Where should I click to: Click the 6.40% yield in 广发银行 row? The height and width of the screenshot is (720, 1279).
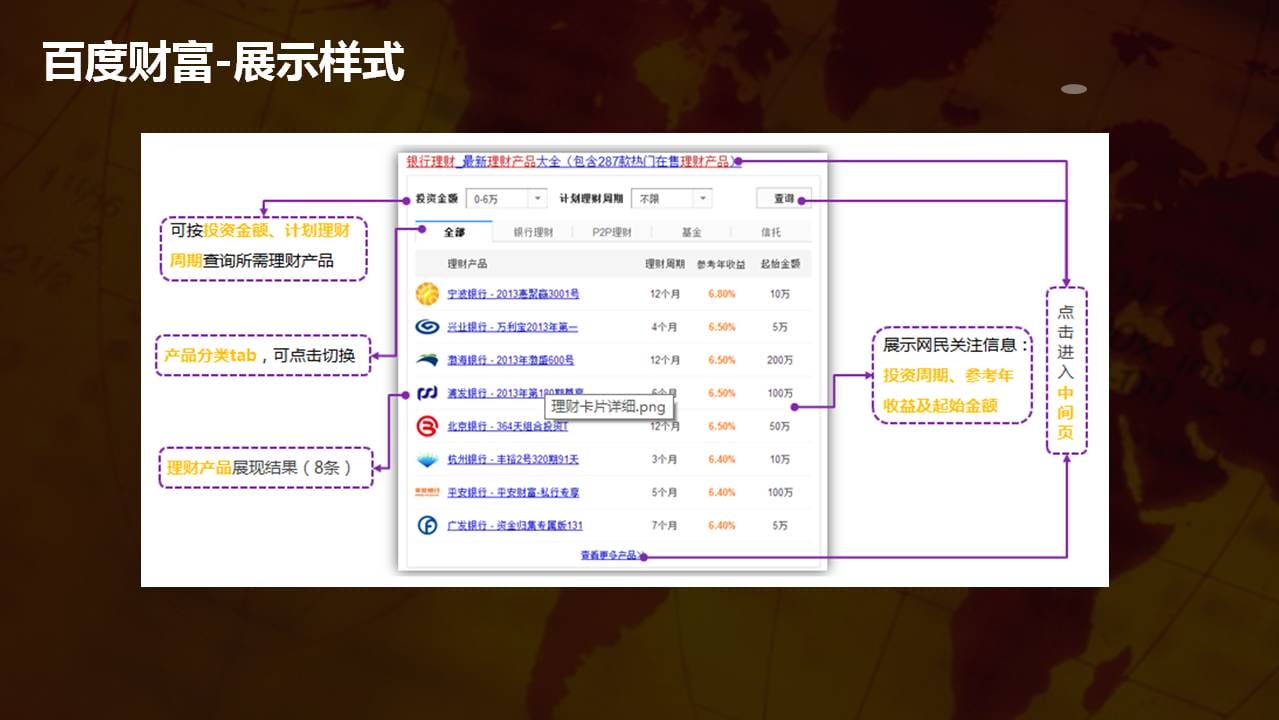click(x=722, y=525)
